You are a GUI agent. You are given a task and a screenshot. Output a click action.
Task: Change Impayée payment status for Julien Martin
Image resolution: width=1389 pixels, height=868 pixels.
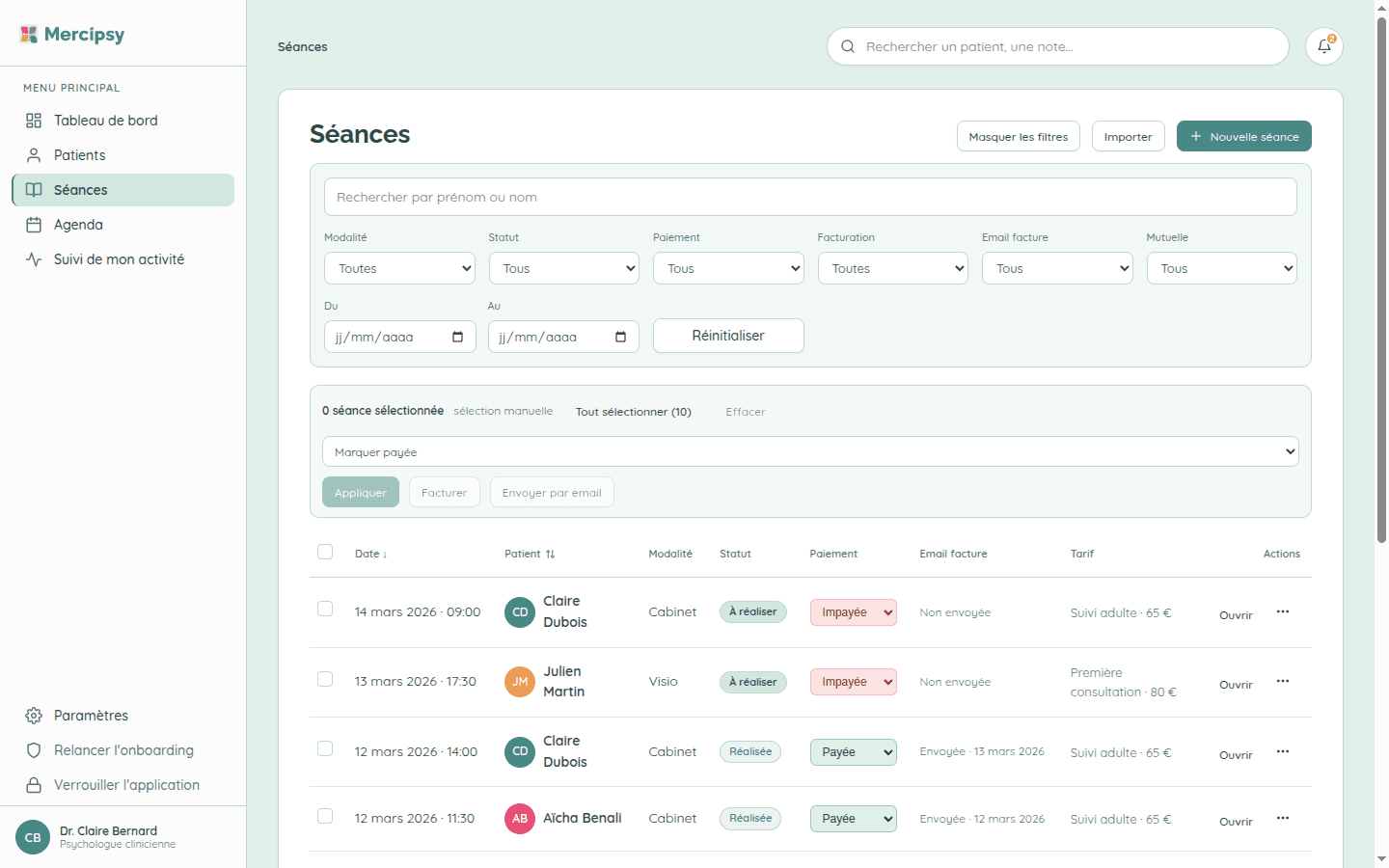click(x=854, y=682)
